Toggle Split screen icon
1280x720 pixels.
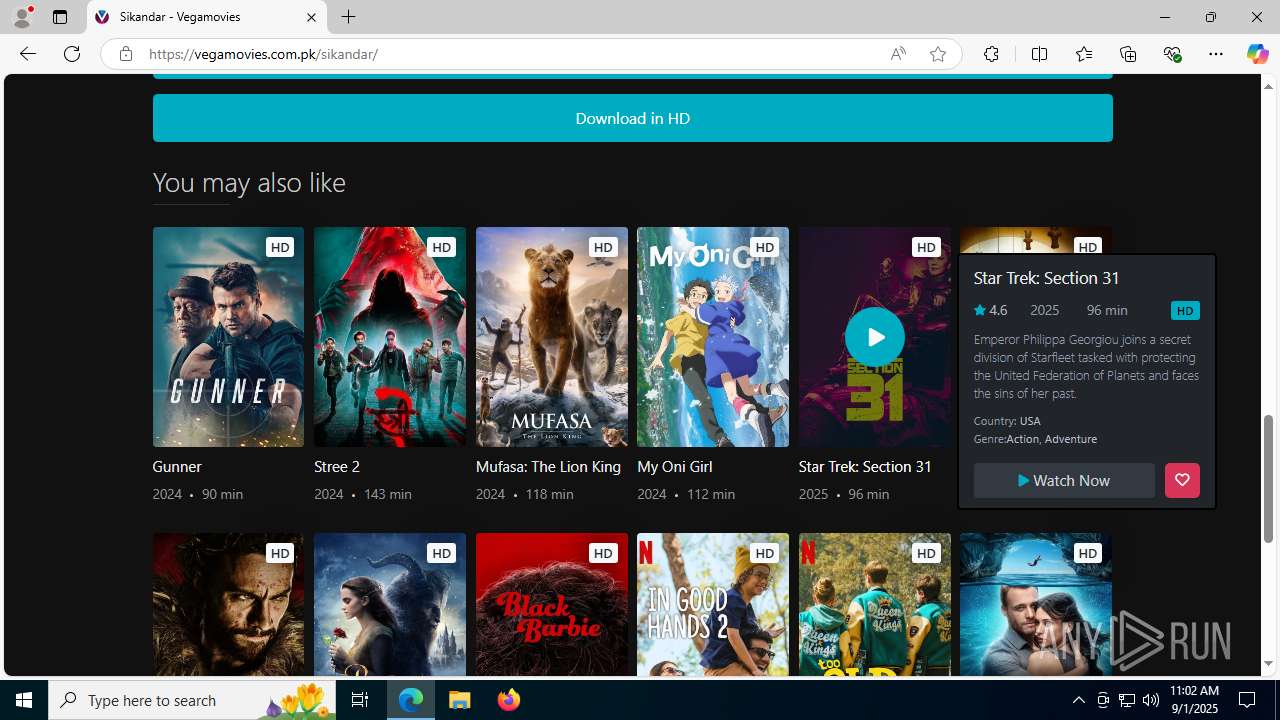coord(1039,54)
